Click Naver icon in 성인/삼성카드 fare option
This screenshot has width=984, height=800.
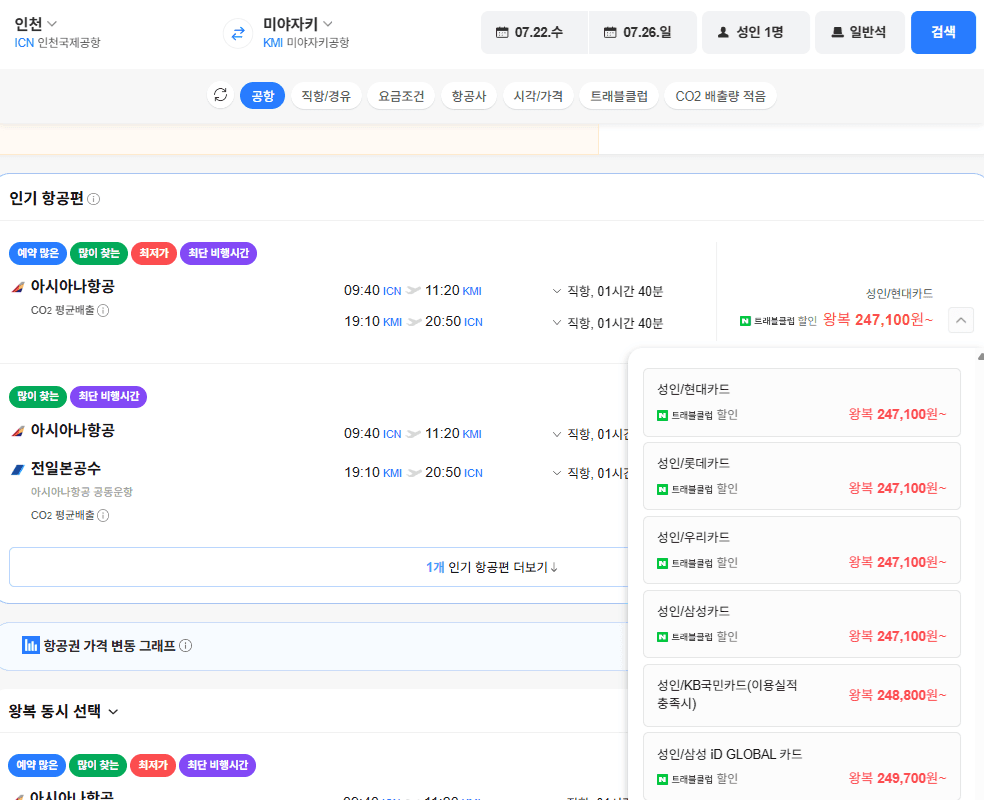(x=662, y=637)
